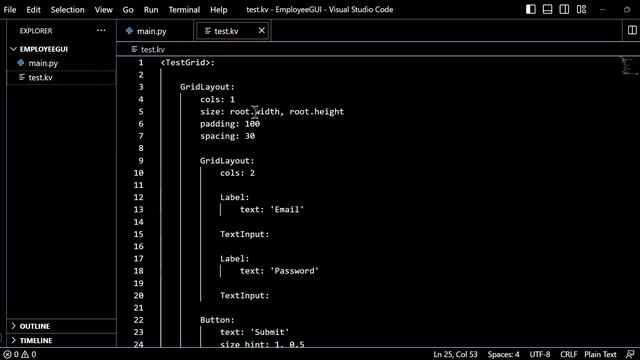Click line number 9 in gutter
This screenshot has width=640, height=360.
[141, 160]
